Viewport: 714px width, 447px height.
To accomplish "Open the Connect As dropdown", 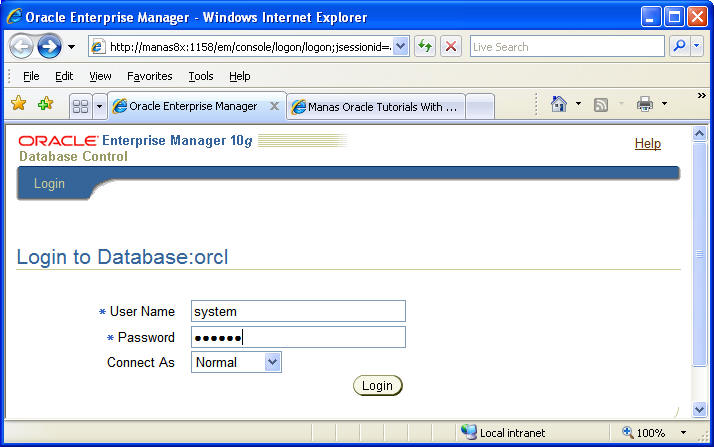I will (x=236, y=362).
